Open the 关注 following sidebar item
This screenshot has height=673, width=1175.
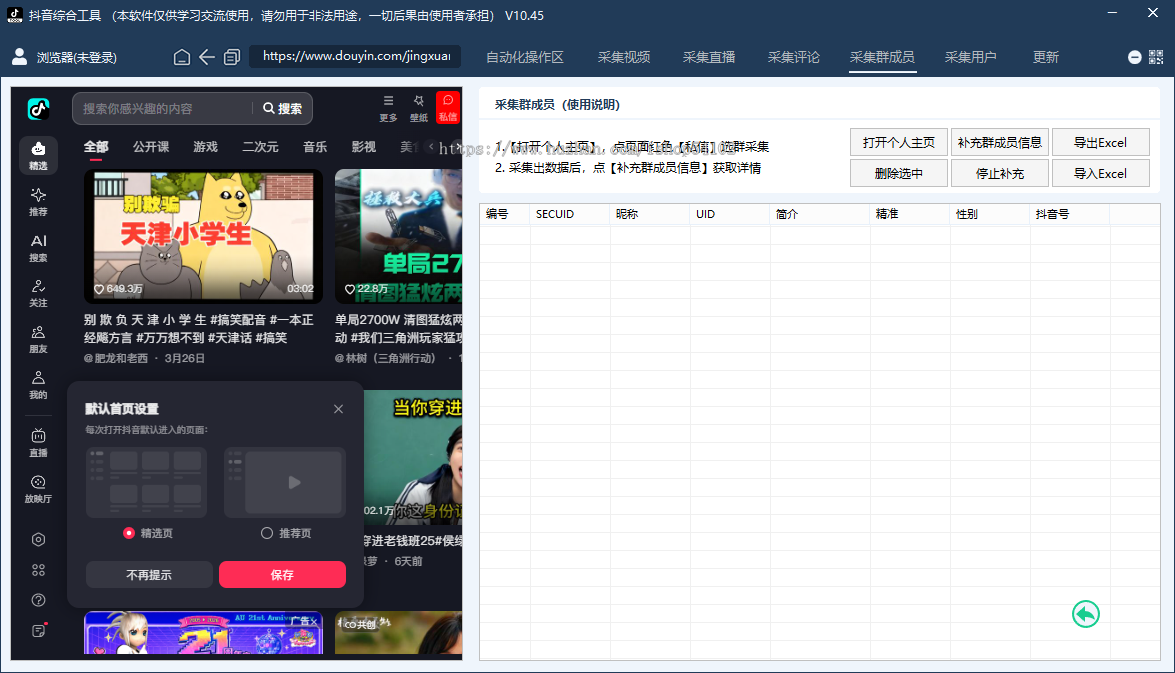point(38,294)
